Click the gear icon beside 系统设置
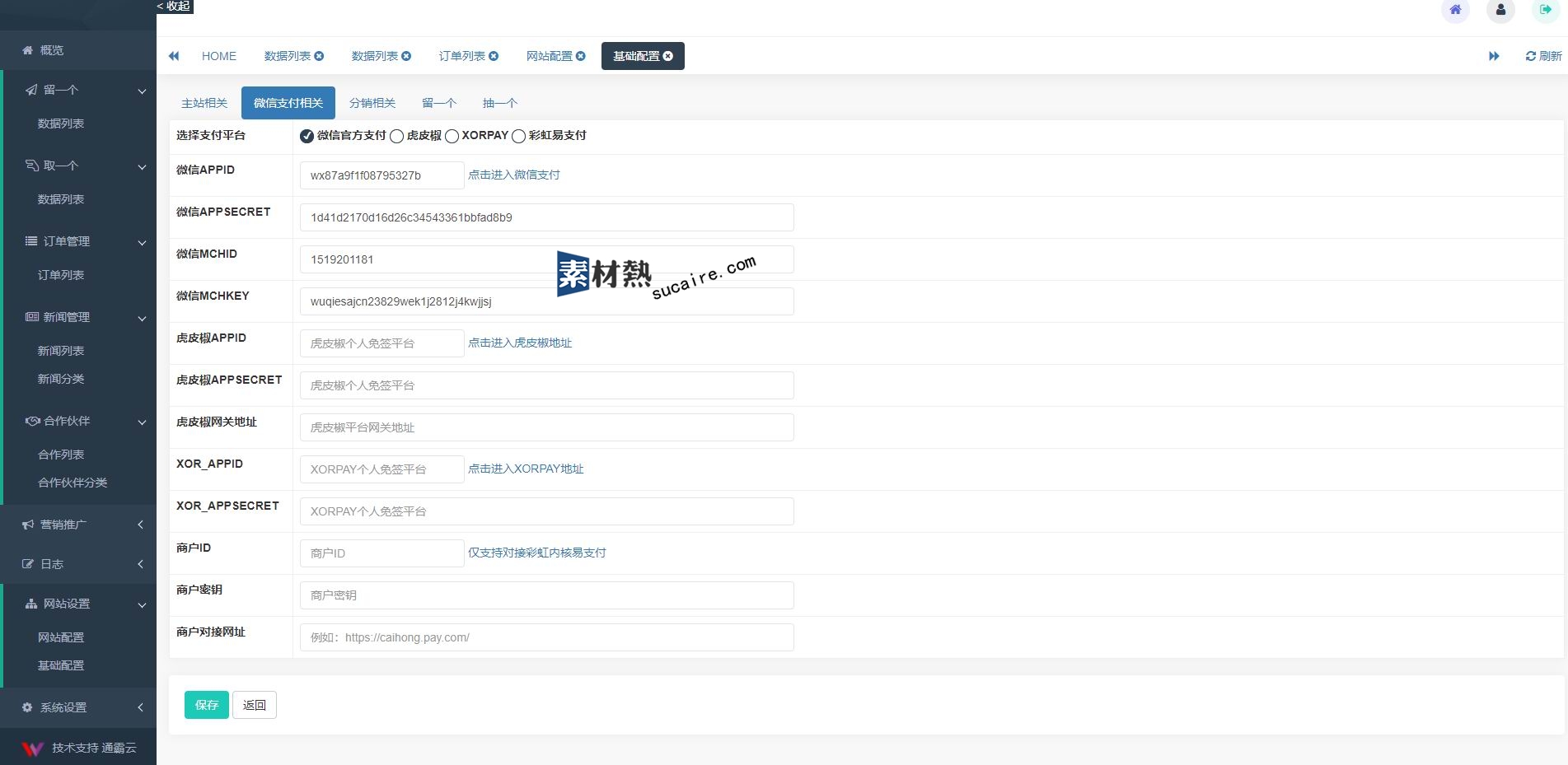Image resolution: width=1568 pixels, height=765 pixels. tap(27, 707)
